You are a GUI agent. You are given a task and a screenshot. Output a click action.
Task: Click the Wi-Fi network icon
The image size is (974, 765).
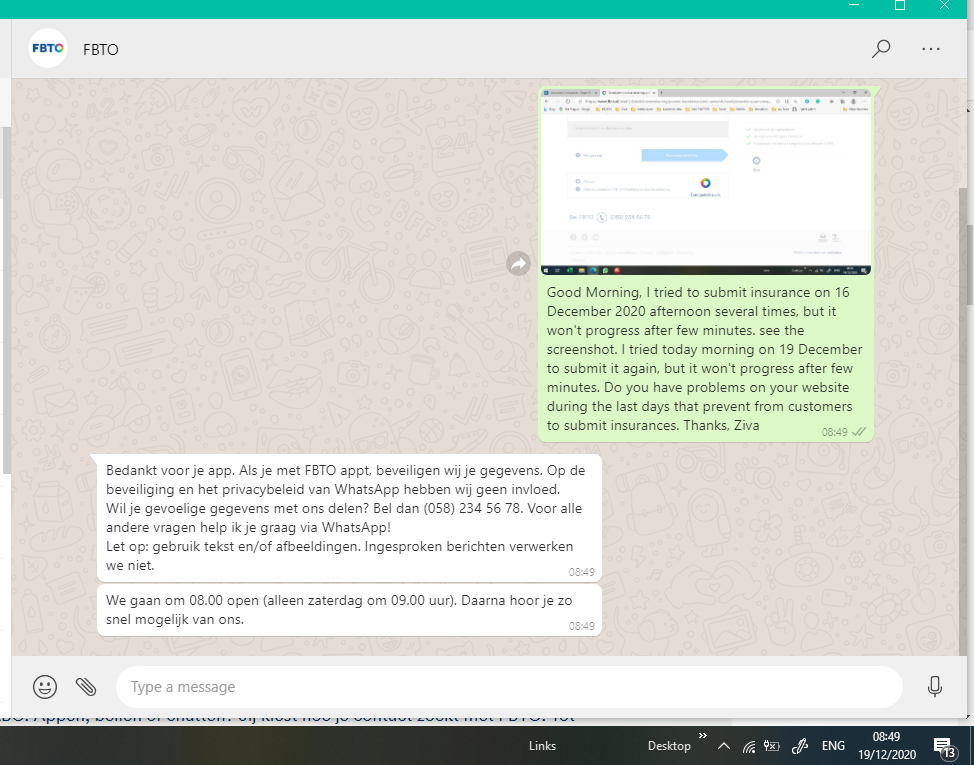pyautogui.click(x=750, y=745)
